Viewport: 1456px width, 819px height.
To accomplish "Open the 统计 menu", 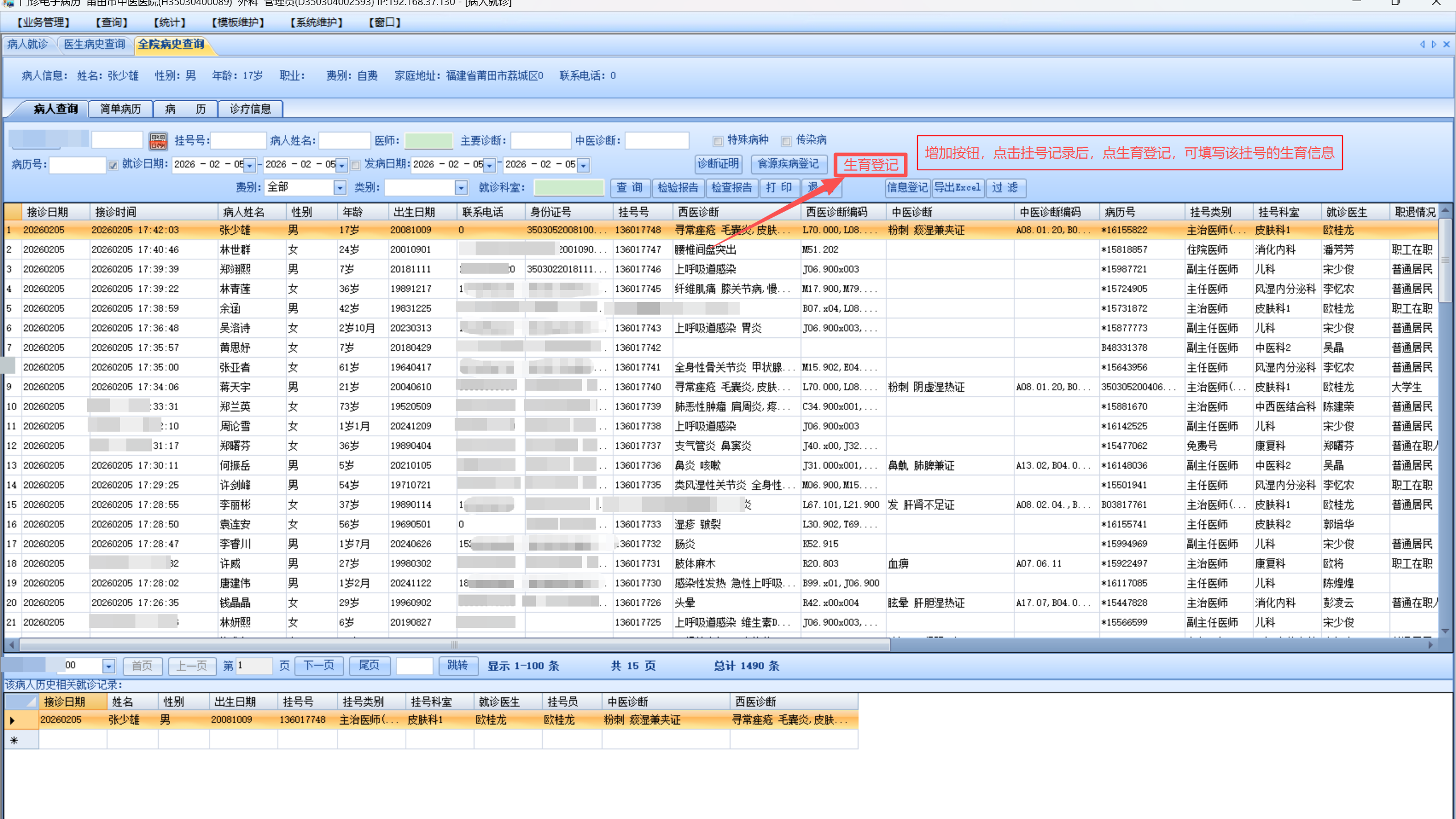I will point(169,23).
